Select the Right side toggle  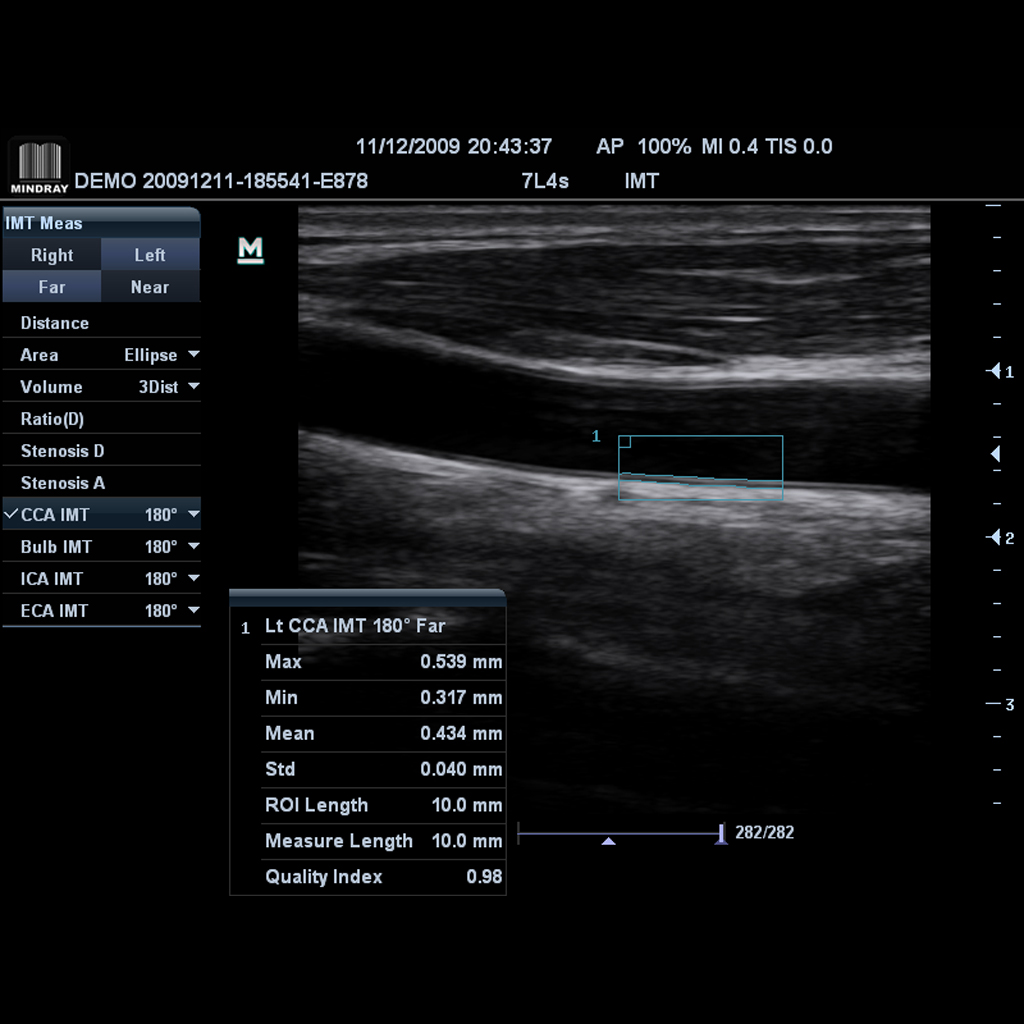click(x=52, y=255)
